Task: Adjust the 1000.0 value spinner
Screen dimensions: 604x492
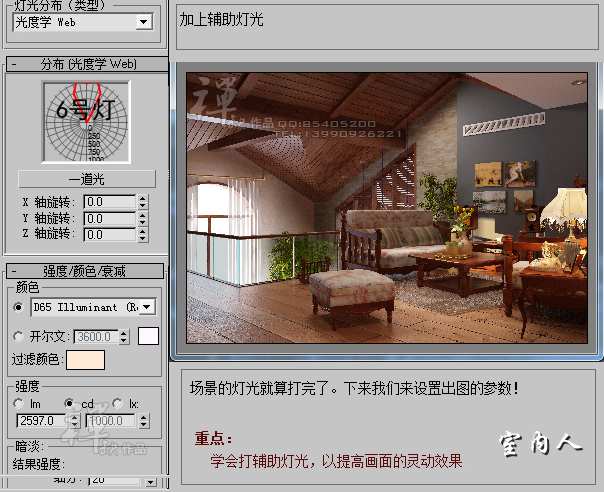Action: point(144,421)
